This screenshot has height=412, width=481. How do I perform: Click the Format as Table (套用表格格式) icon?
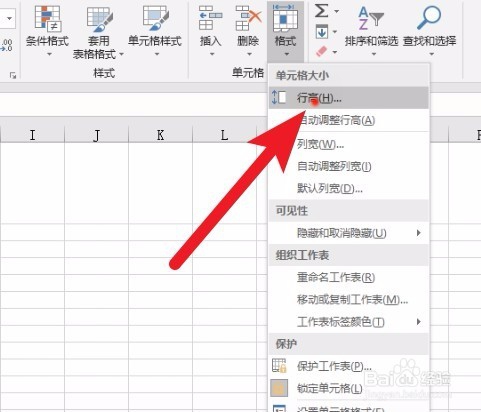point(99,18)
